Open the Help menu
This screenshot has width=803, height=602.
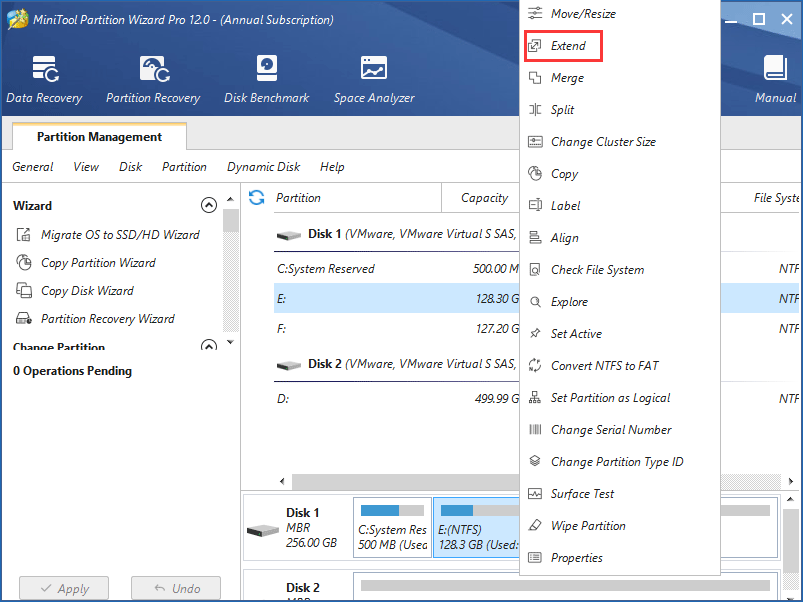click(332, 167)
